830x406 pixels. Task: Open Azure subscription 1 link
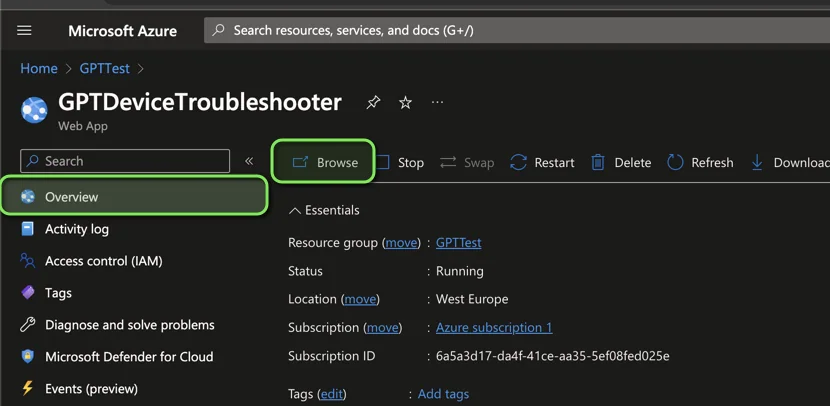[494, 328]
